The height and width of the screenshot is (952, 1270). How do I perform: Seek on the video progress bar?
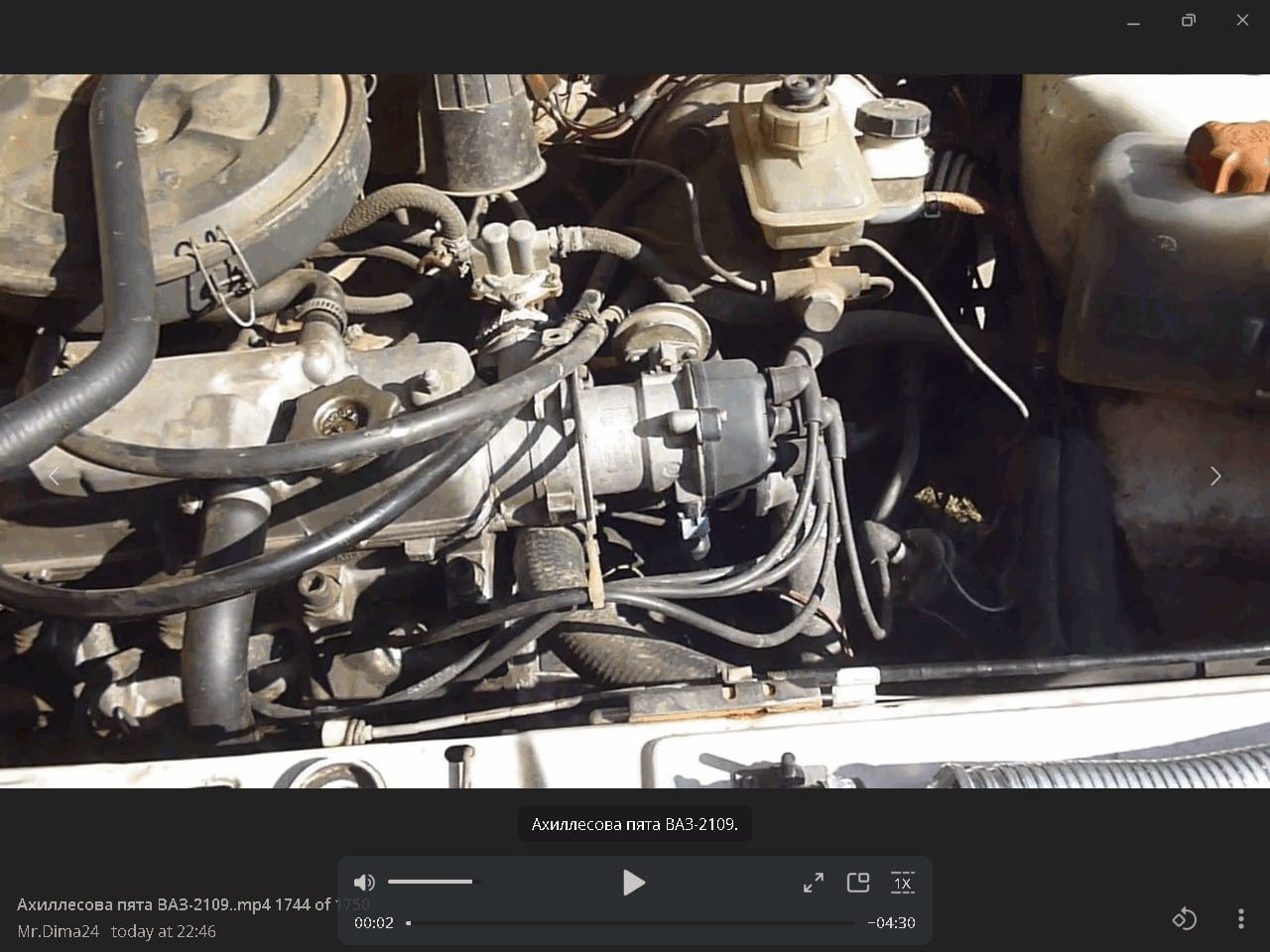coord(631,923)
